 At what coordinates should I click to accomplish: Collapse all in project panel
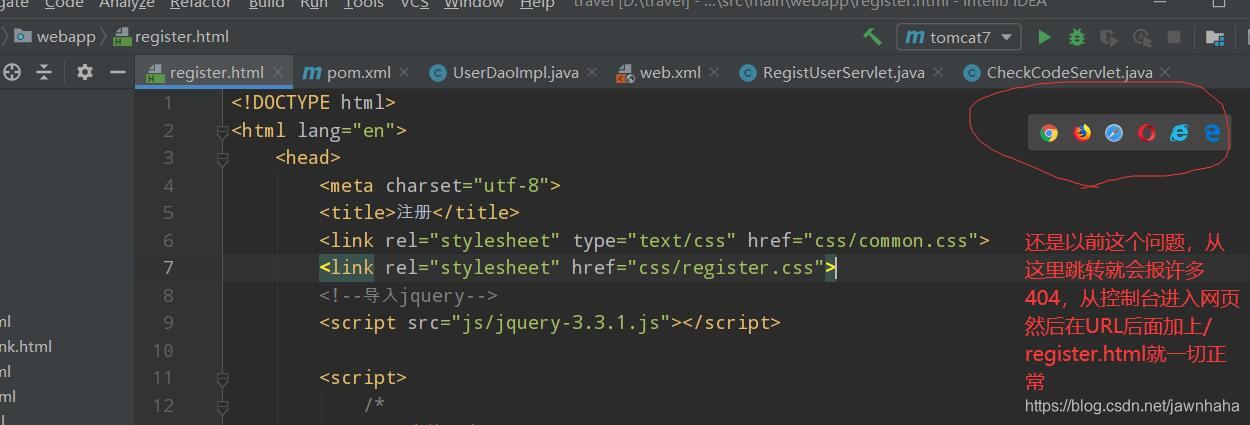(44, 72)
